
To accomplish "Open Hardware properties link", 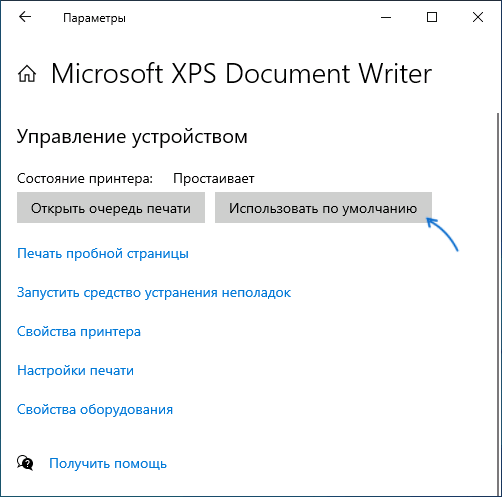I will (95, 410).
